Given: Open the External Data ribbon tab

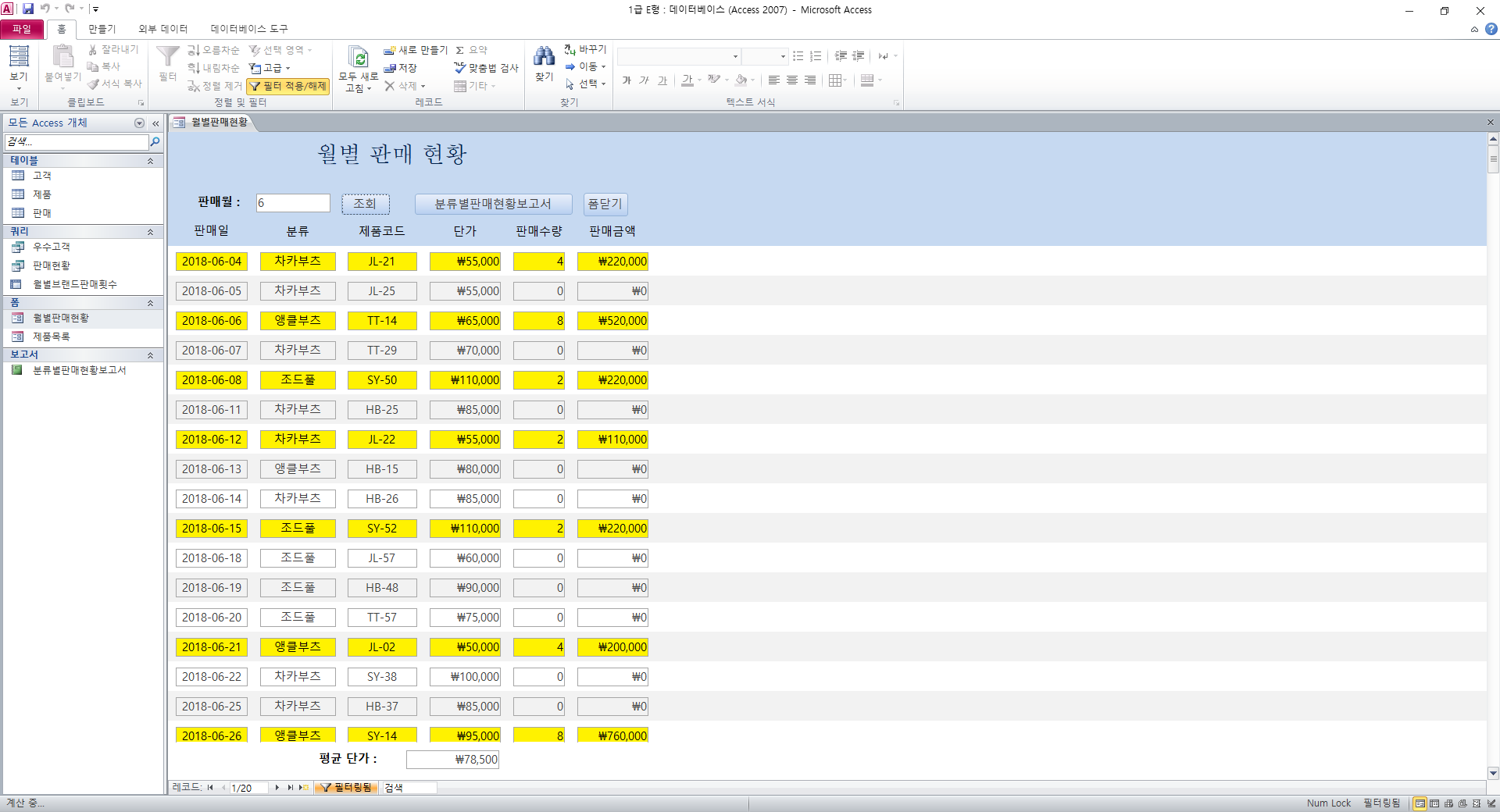Looking at the screenshot, I should tap(162, 29).
